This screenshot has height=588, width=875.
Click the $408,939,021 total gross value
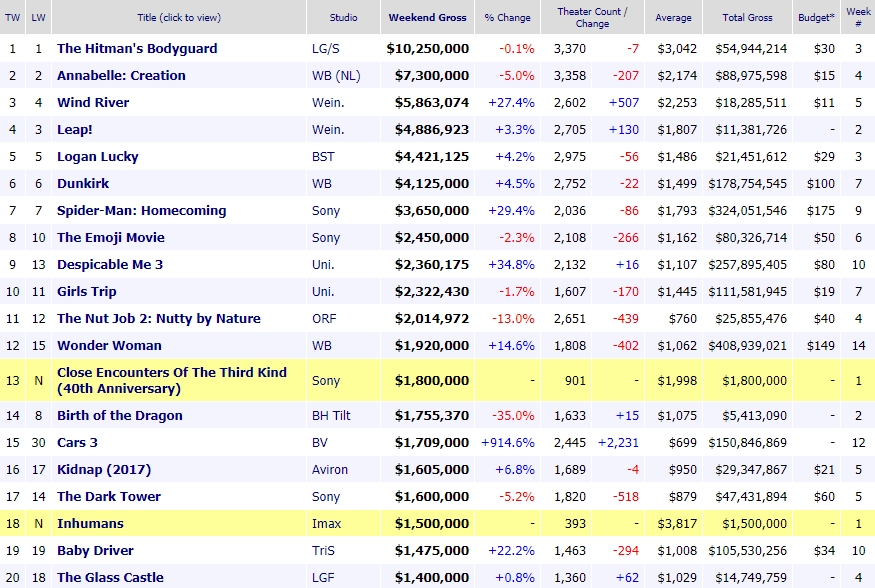point(748,345)
